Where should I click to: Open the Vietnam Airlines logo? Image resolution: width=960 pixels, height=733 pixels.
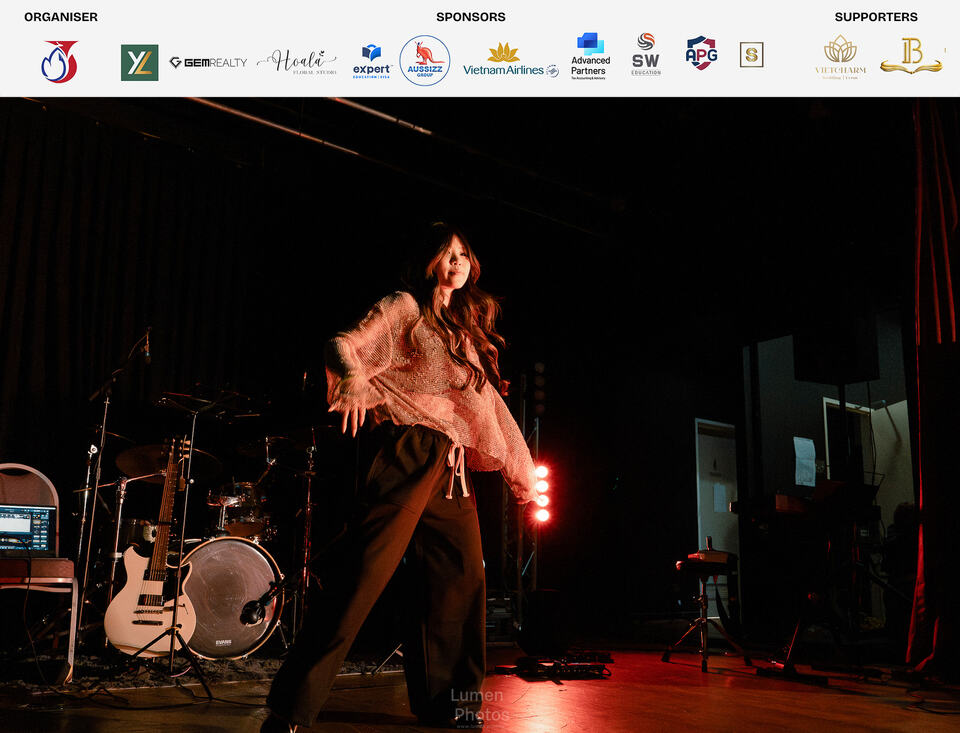point(511,61)
